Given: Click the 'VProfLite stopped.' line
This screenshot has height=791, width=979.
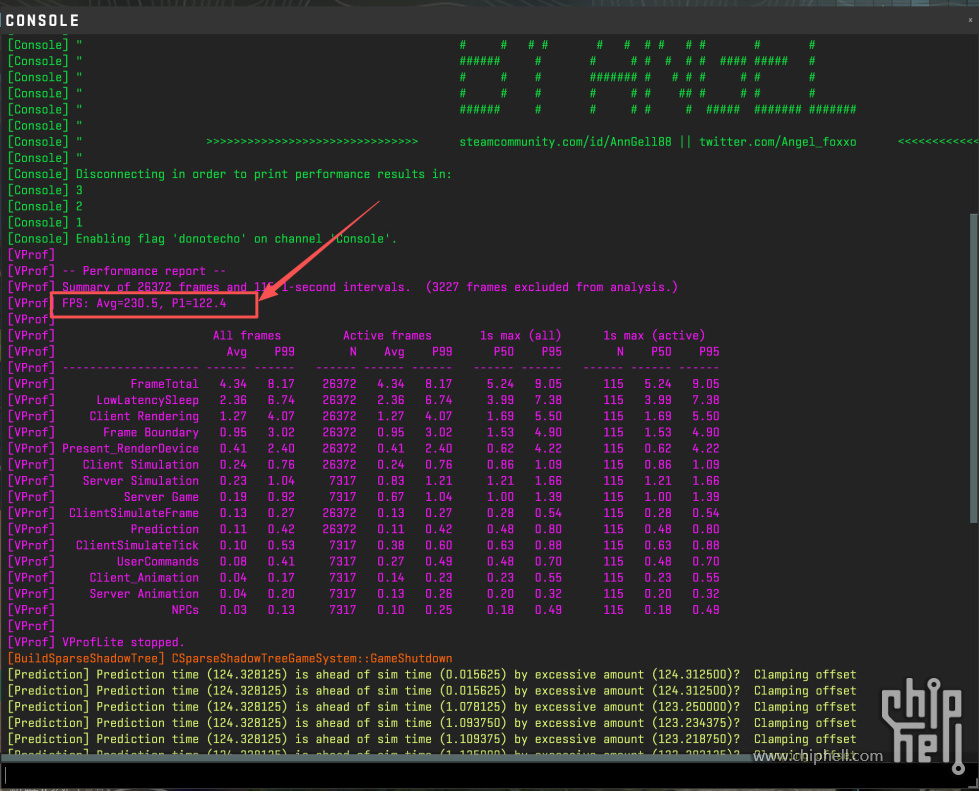Looking at the screenshot, I should [x=123, y=642].
